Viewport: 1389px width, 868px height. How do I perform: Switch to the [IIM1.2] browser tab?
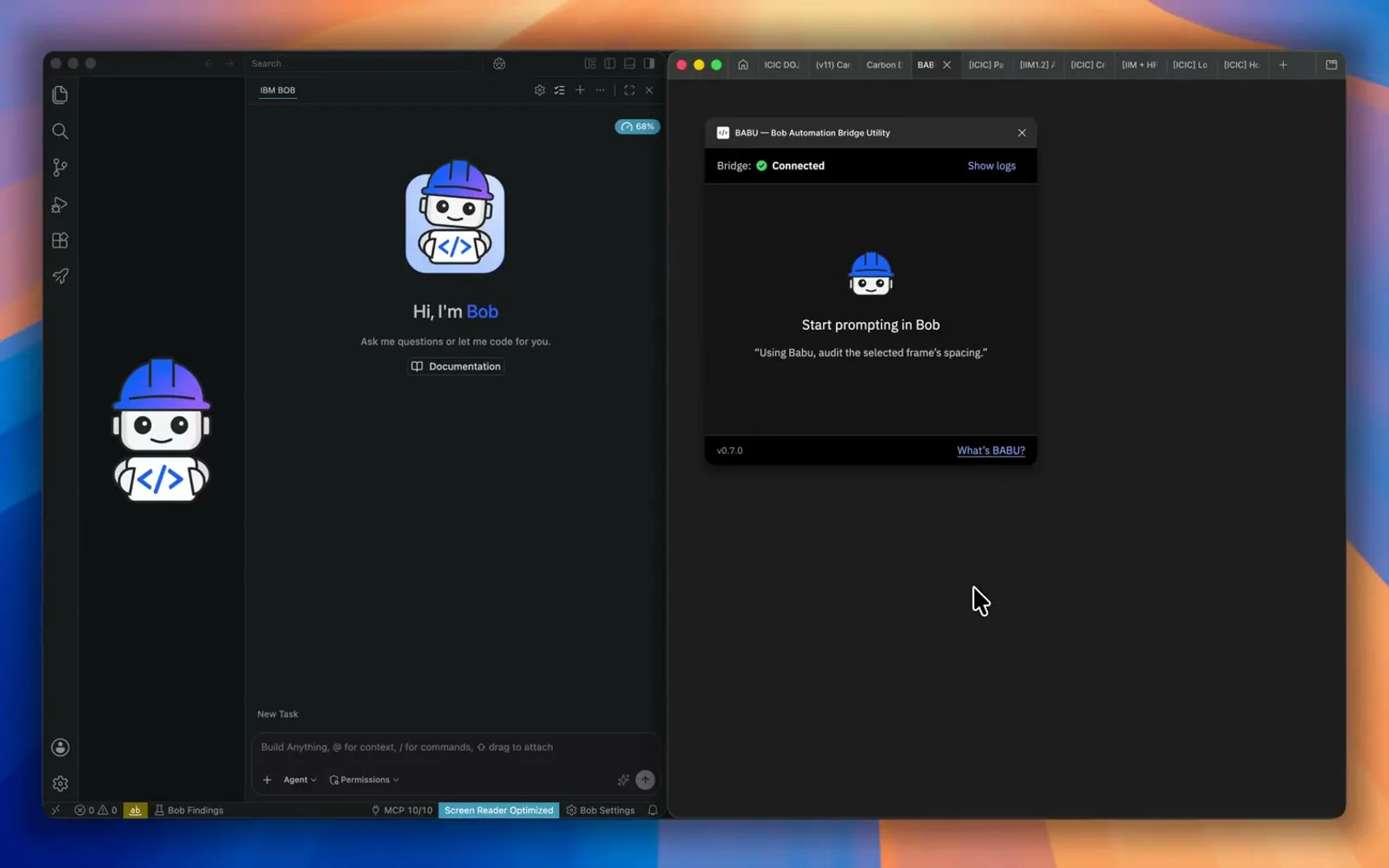[1037, 65]
